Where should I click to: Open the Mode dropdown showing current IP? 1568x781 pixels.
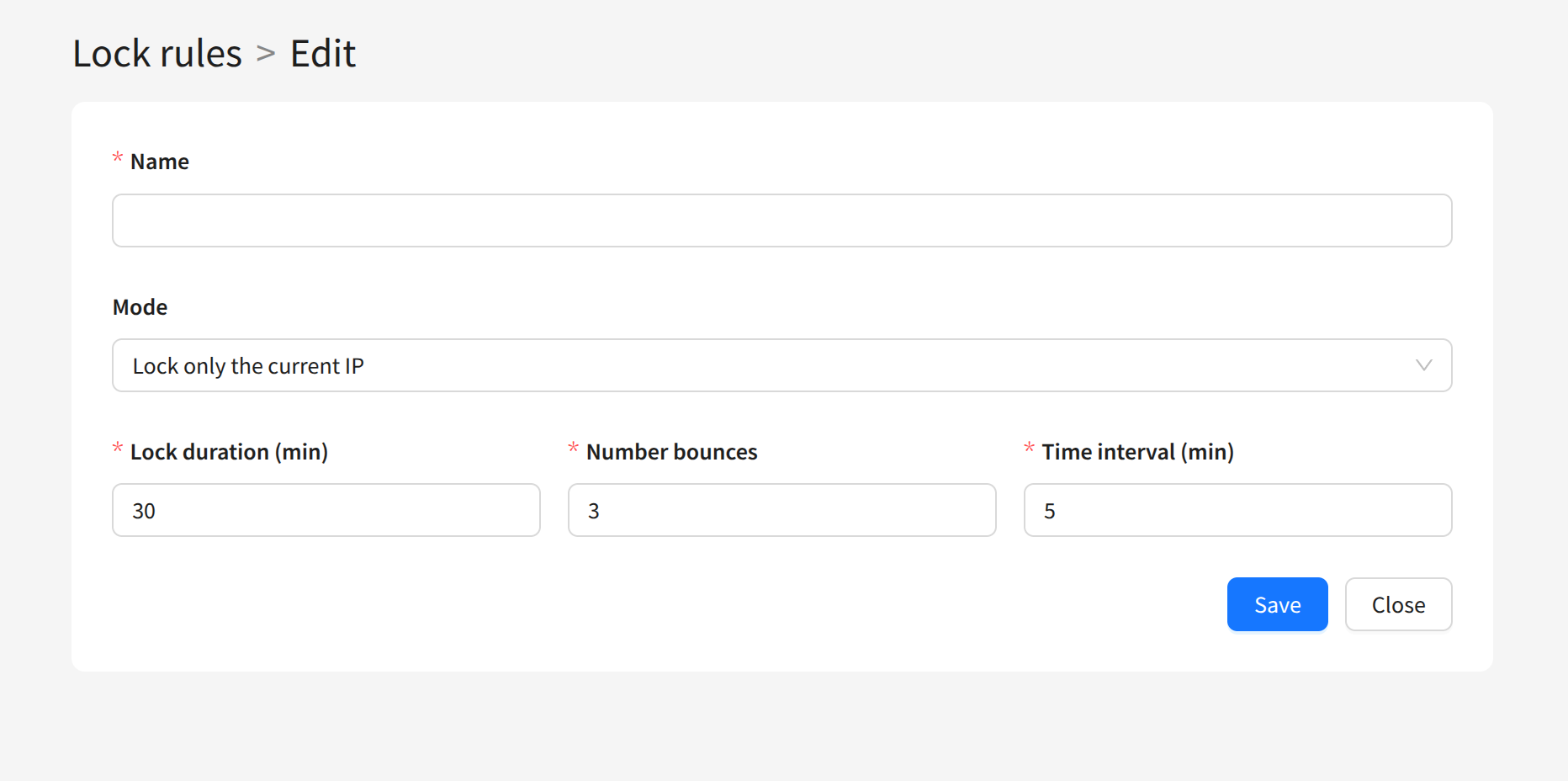pyautogui.click(x=757, y=365)
